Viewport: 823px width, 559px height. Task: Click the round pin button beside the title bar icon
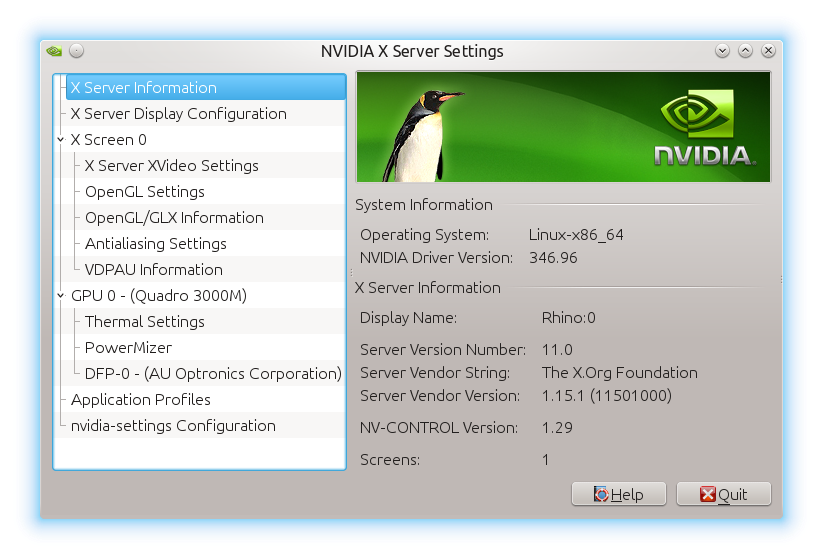pos(77,51)
